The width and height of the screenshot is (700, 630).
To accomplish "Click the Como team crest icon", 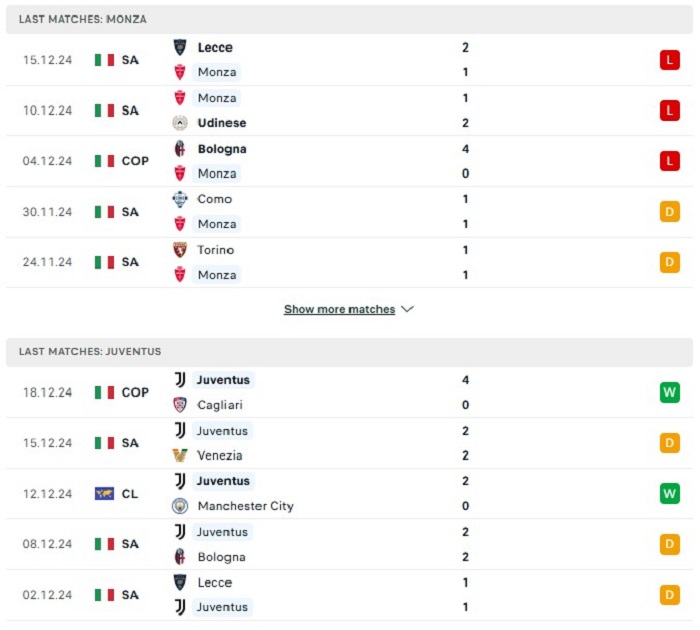I will [180, 199].
